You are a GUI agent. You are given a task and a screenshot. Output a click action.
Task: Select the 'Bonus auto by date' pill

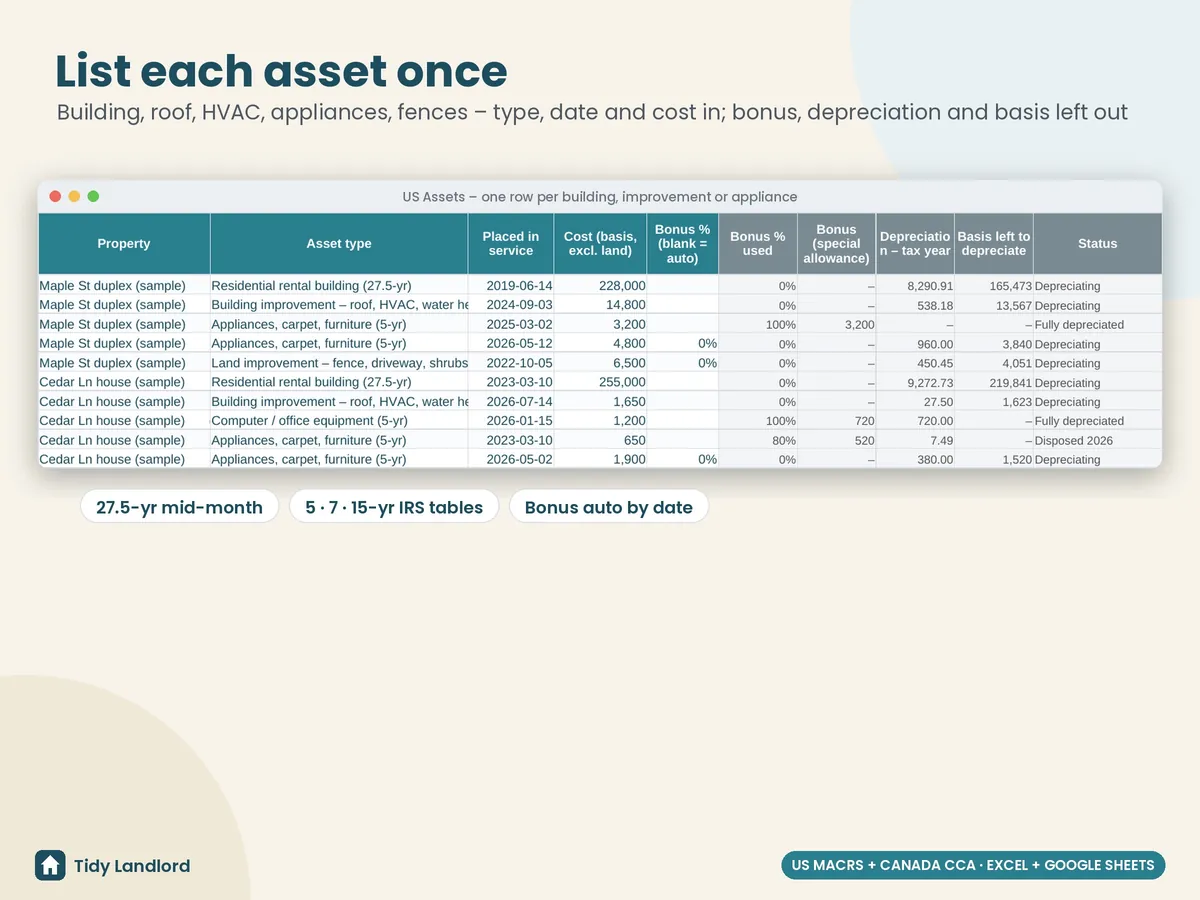609,507
